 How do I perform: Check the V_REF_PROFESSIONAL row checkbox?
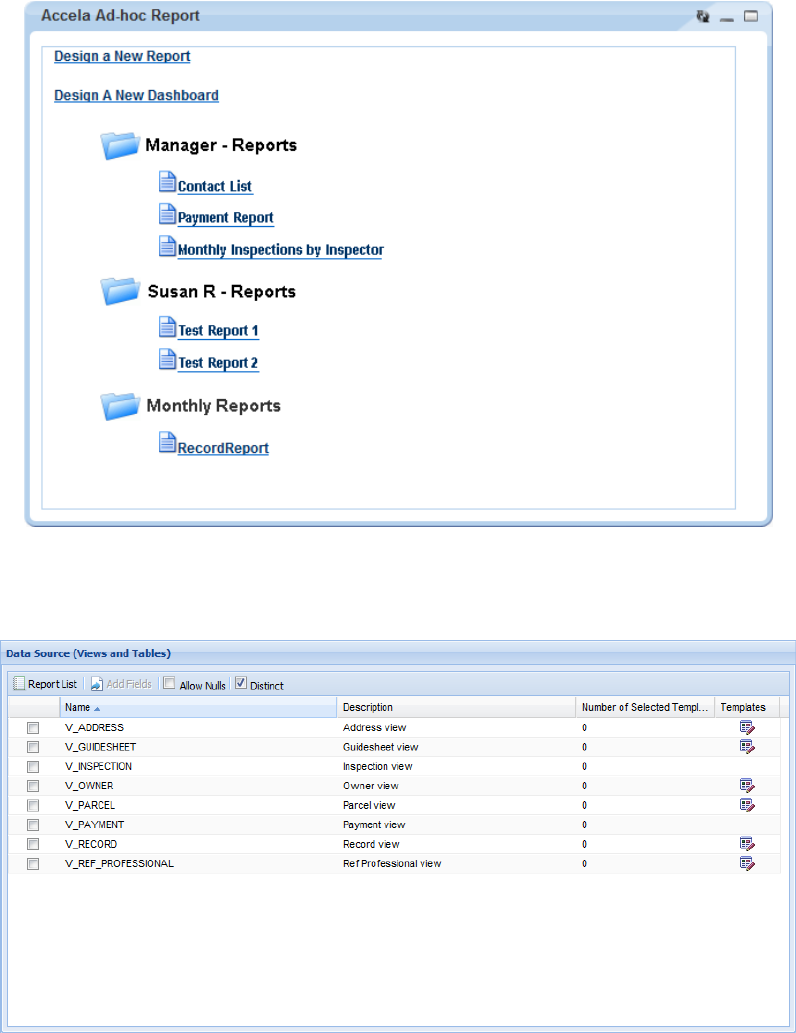33,864
